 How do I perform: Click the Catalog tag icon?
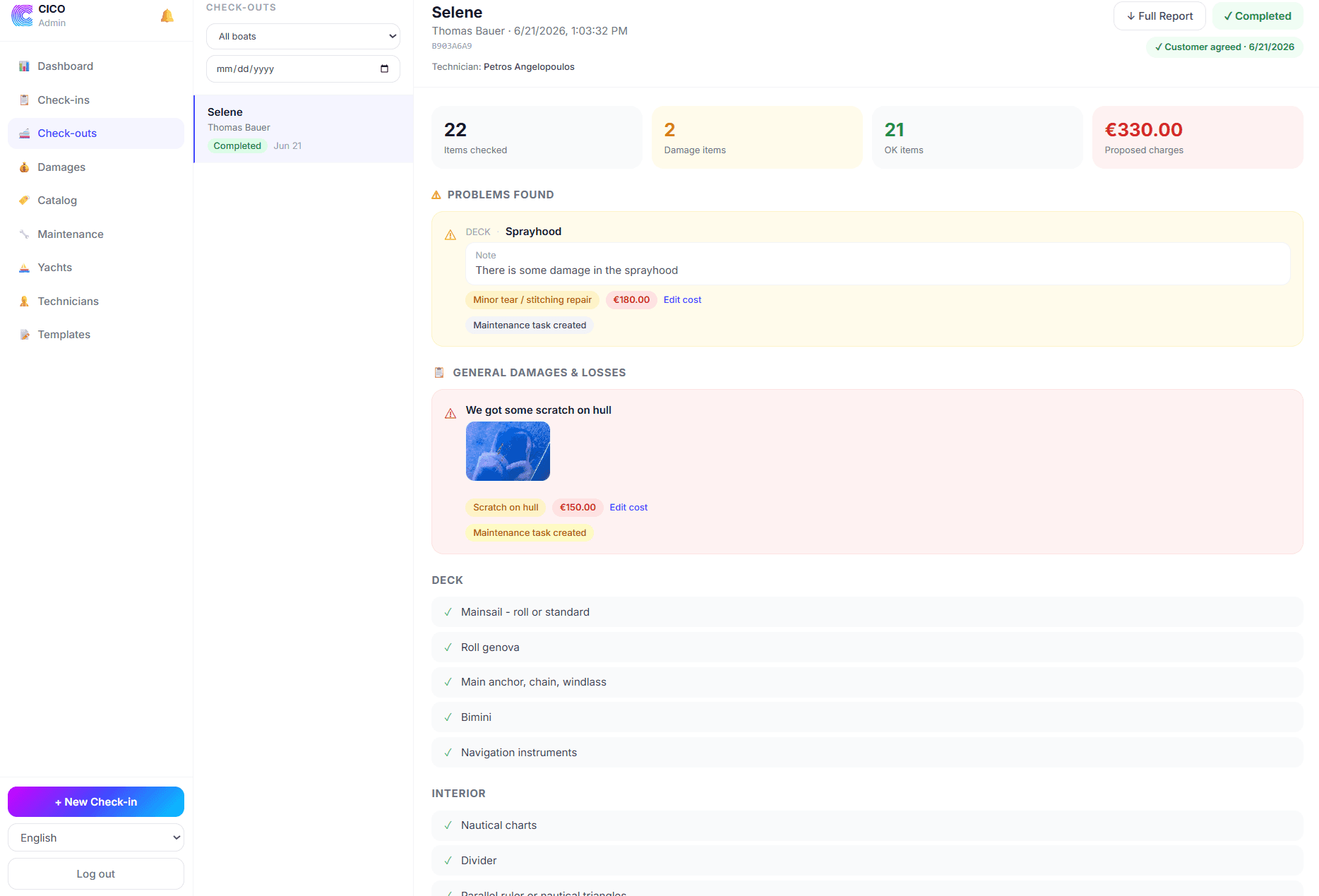(24, 201)
